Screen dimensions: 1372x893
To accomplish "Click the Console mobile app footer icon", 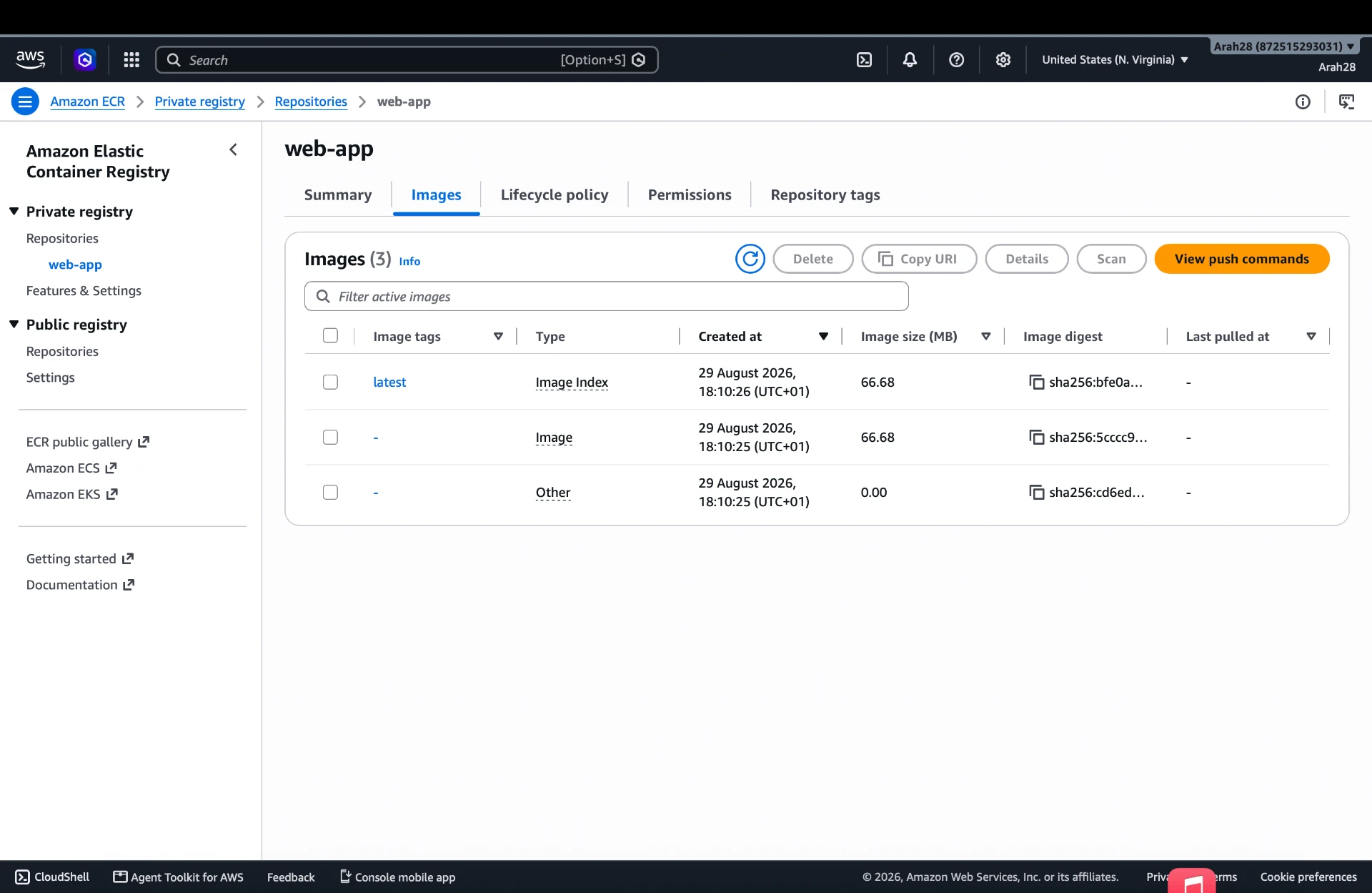I will [x=345, y=877].
